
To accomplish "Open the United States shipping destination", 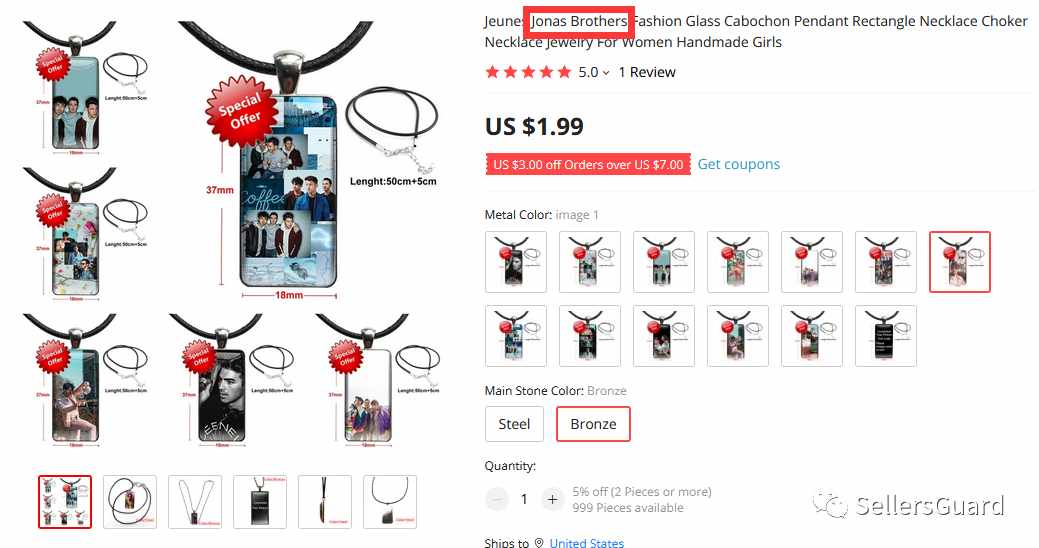I will (586, 543).
